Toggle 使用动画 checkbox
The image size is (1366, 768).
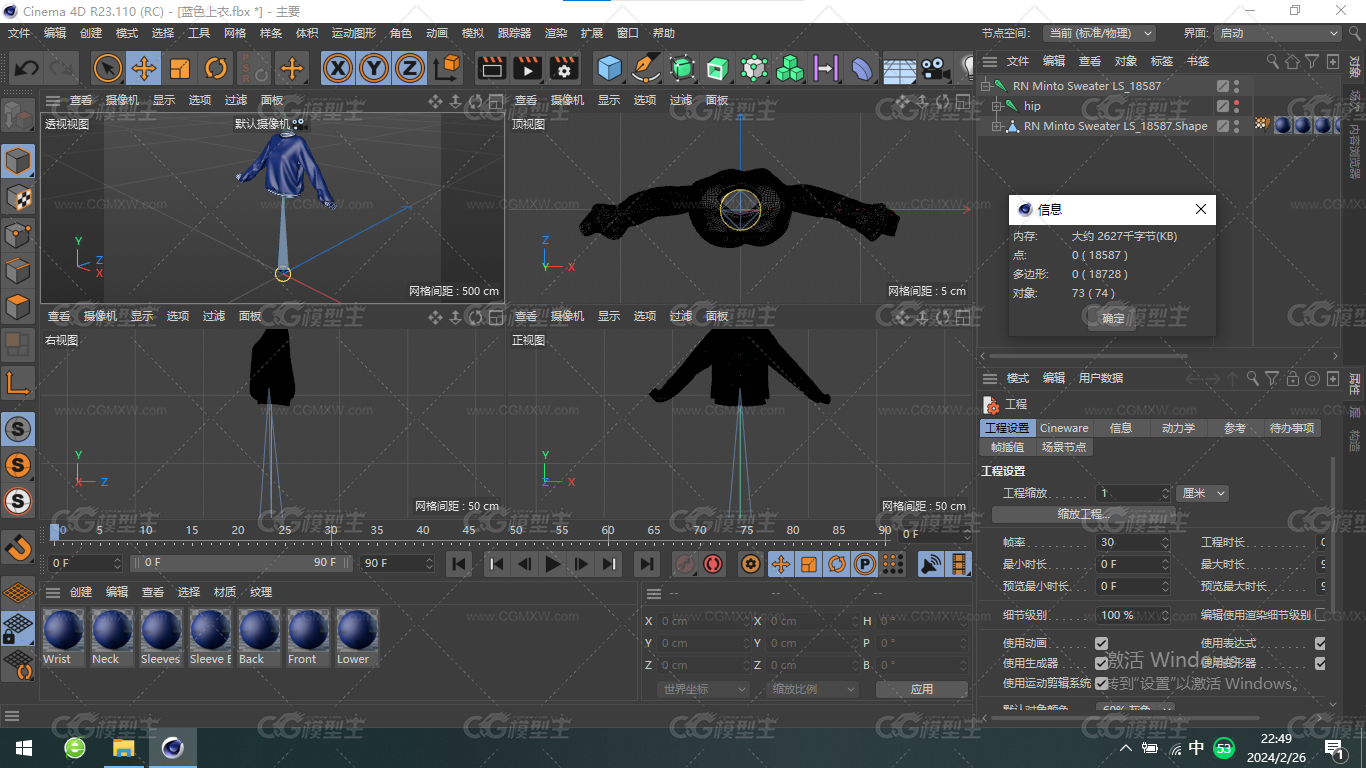click(x=1101, y=643)
